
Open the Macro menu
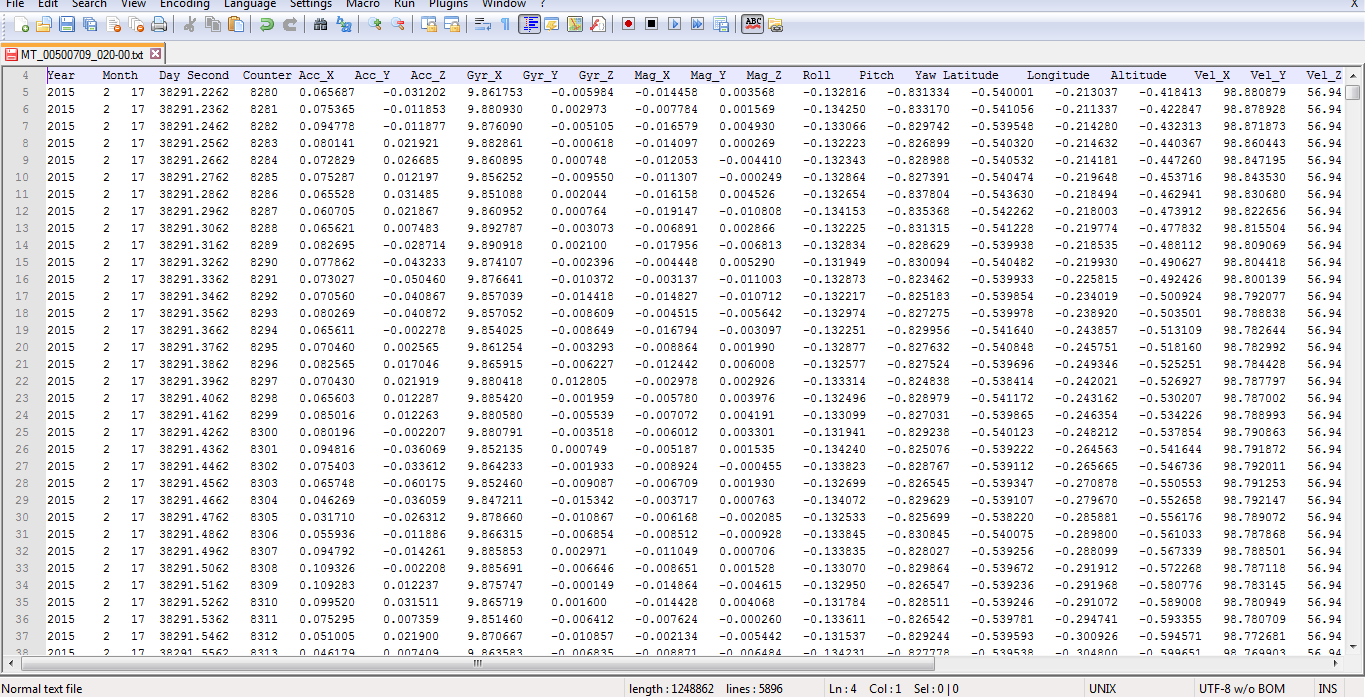pos(362,4)
